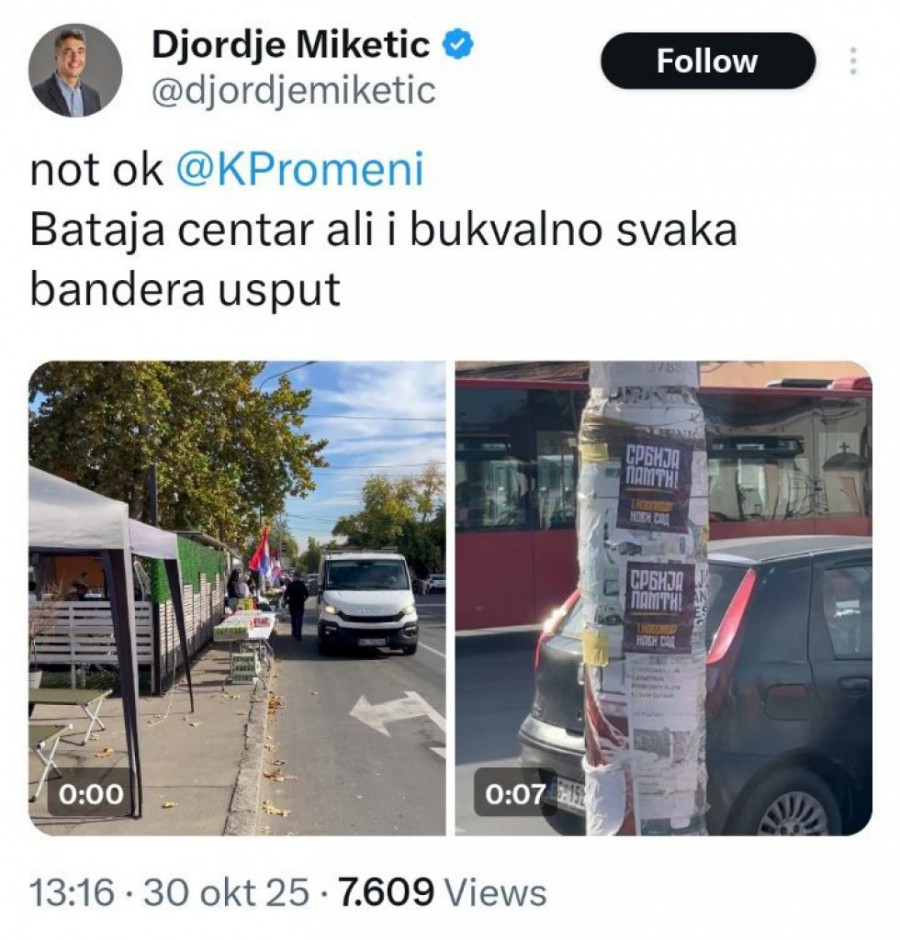Click the 30 okt 25 date
This screenshot has width=900, height=940.
click(x=227, y=893)
